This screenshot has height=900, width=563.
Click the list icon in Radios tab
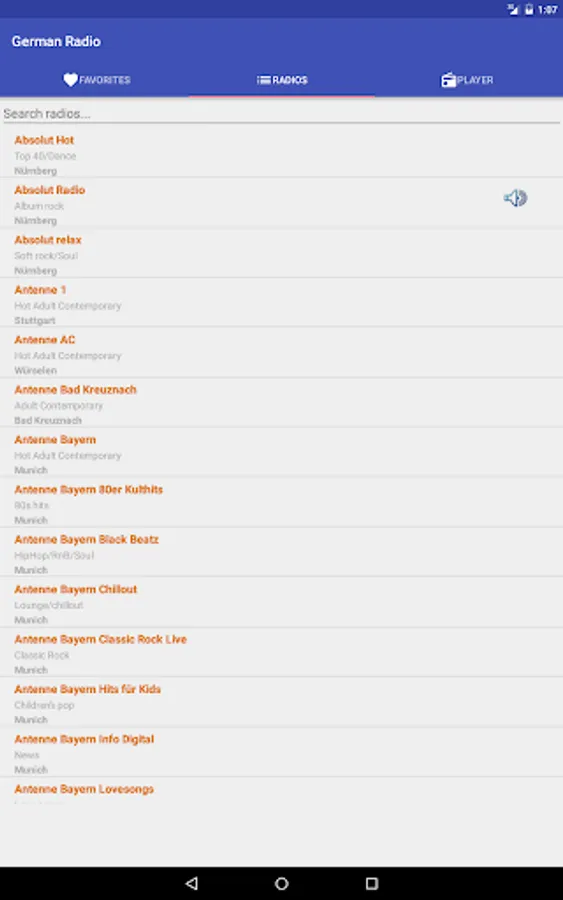[x=263, y=80]
